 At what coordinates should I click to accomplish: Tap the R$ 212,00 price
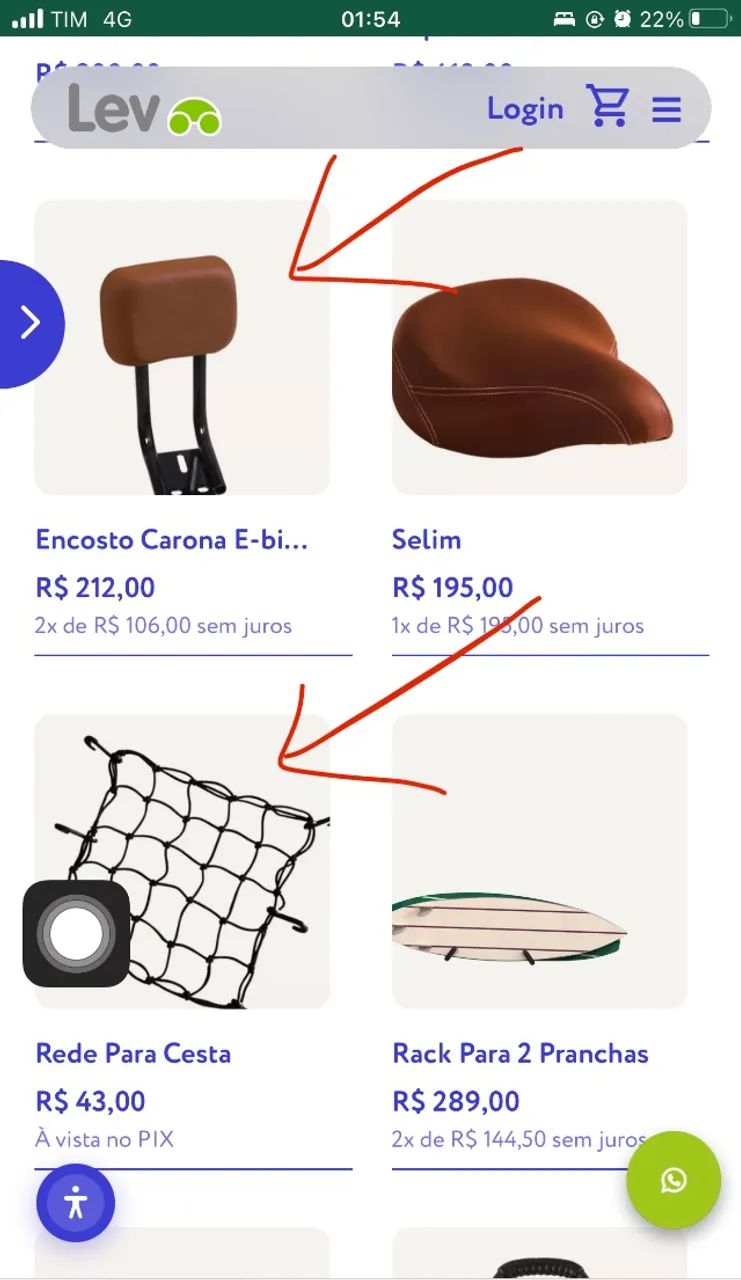[95, 587]
